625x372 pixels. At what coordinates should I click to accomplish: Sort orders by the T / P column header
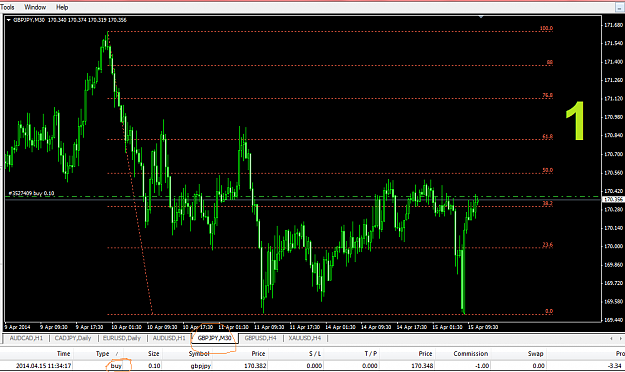click(x=371, y=354)
